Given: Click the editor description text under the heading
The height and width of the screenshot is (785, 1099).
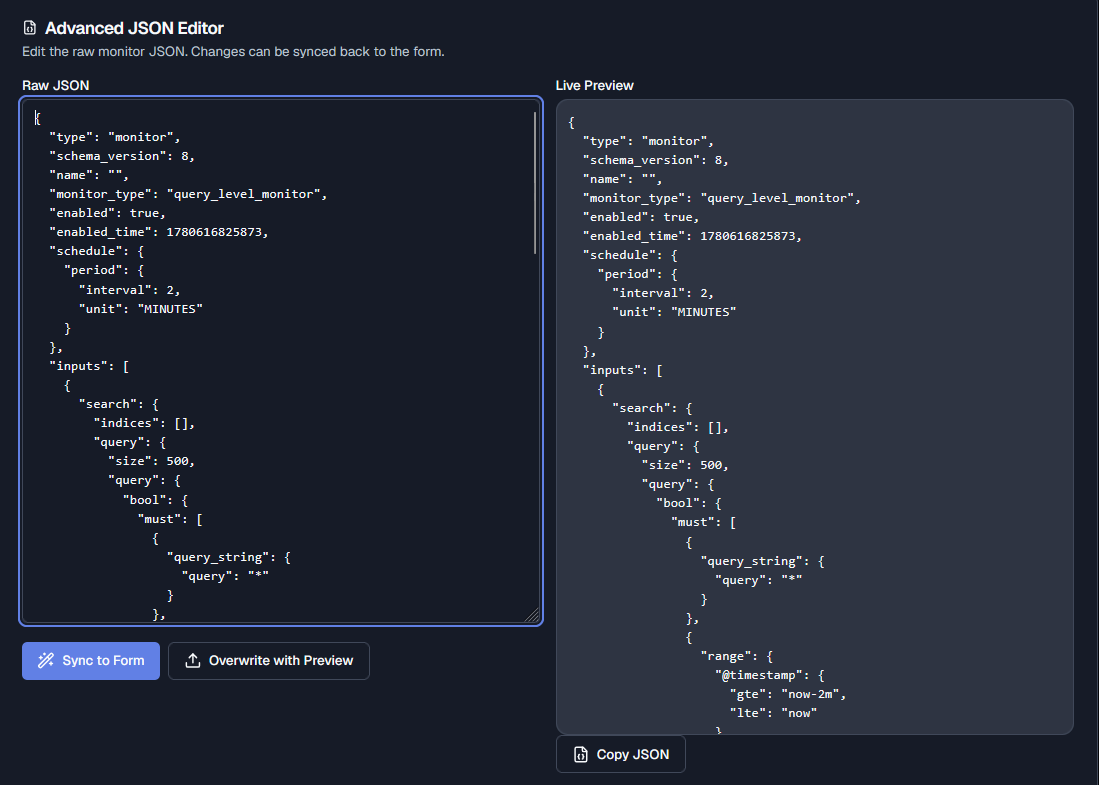Looking at the screenshot, I should 233,52.
